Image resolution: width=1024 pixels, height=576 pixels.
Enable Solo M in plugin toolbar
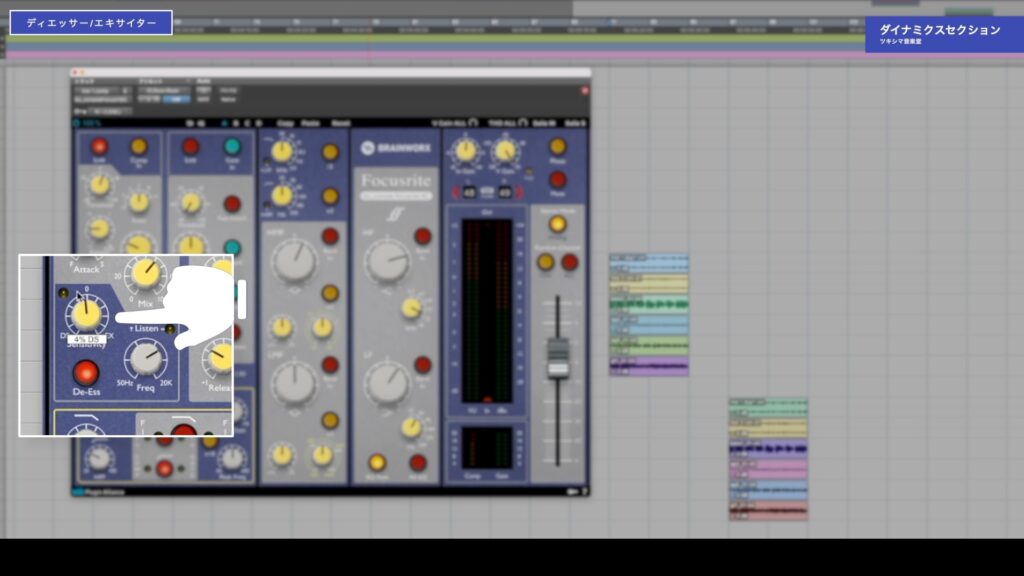tap(544, 123)
